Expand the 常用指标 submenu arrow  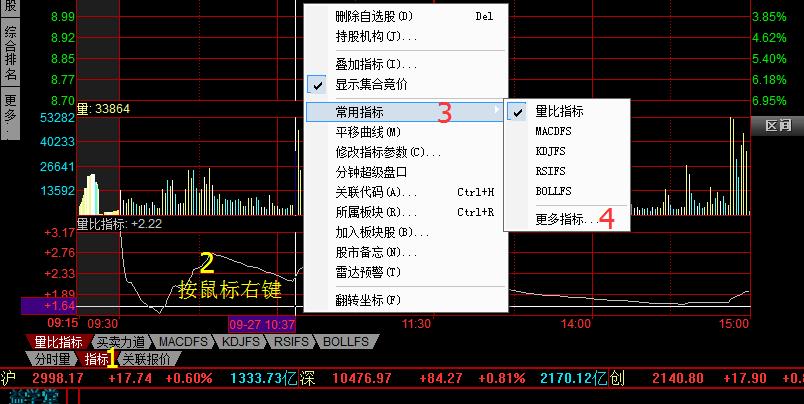[498, 112]
